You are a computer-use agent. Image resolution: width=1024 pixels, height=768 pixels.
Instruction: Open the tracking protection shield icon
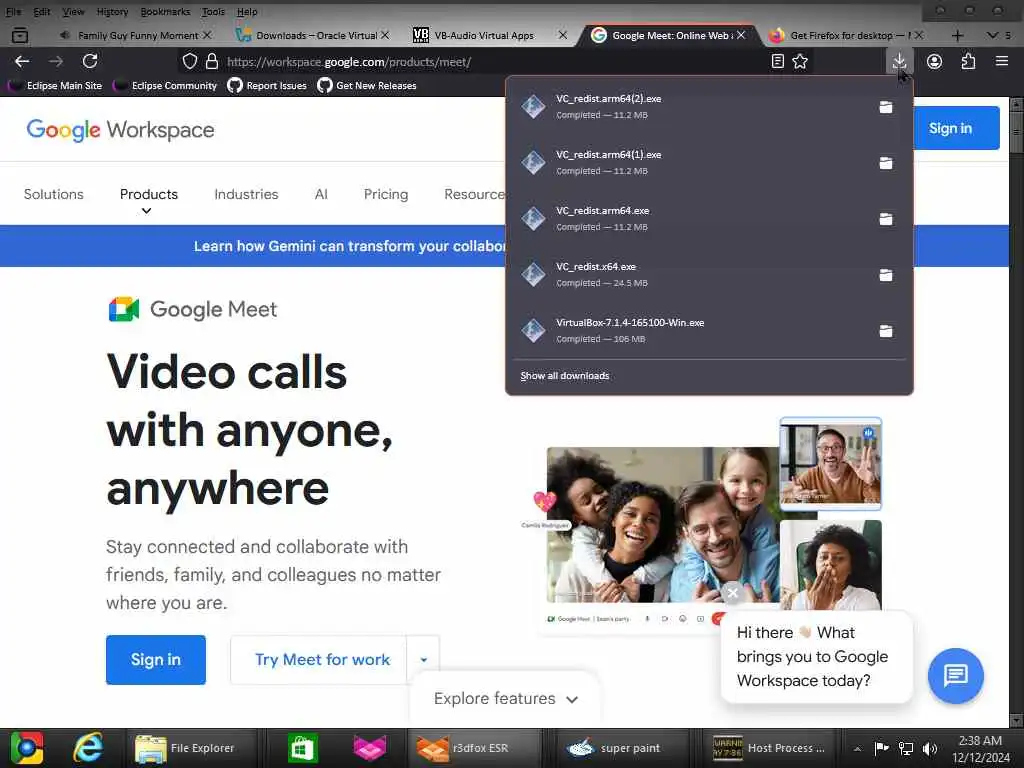pos(189,61)
